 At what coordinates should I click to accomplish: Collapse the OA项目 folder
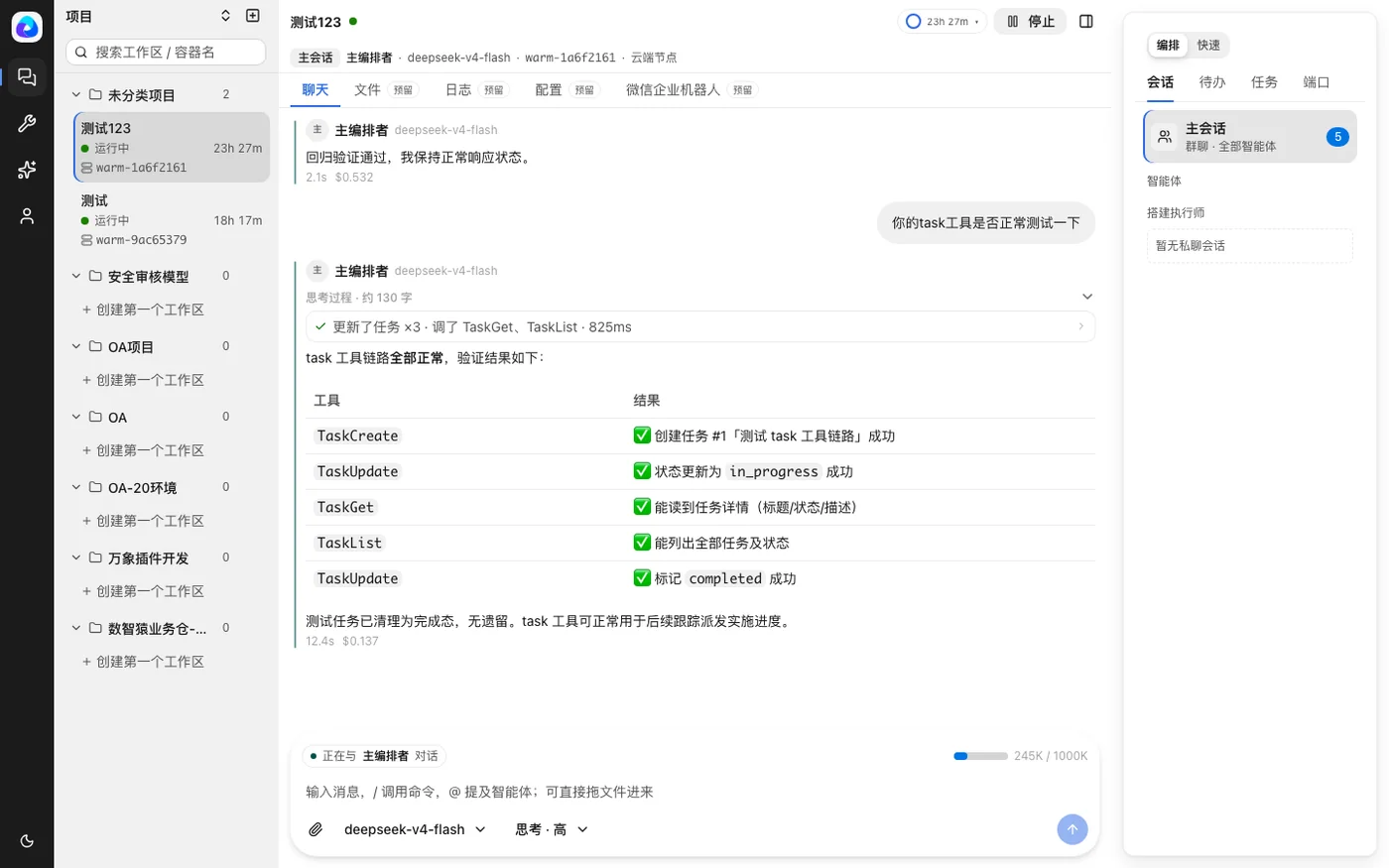[x=76, y=346]
